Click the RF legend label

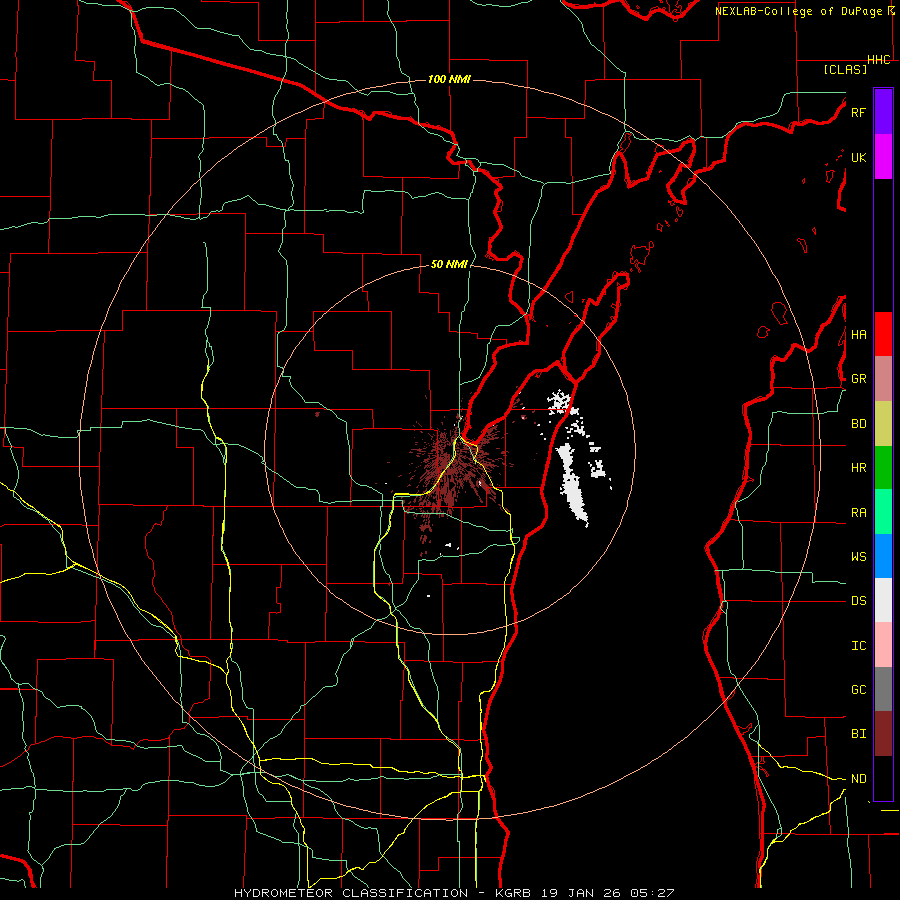point(858,112)
